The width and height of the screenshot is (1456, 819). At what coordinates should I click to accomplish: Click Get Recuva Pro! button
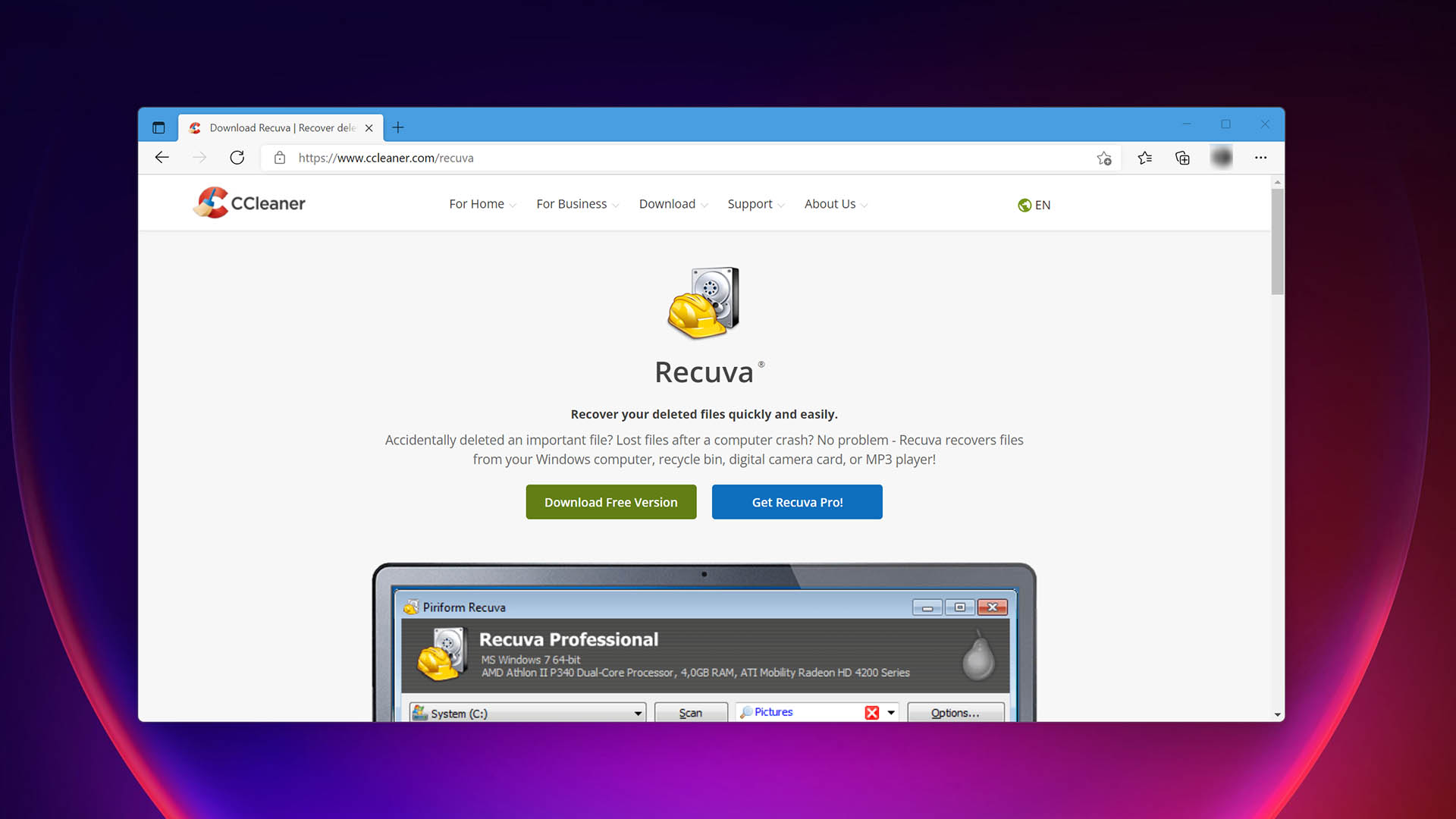point(797,502)
